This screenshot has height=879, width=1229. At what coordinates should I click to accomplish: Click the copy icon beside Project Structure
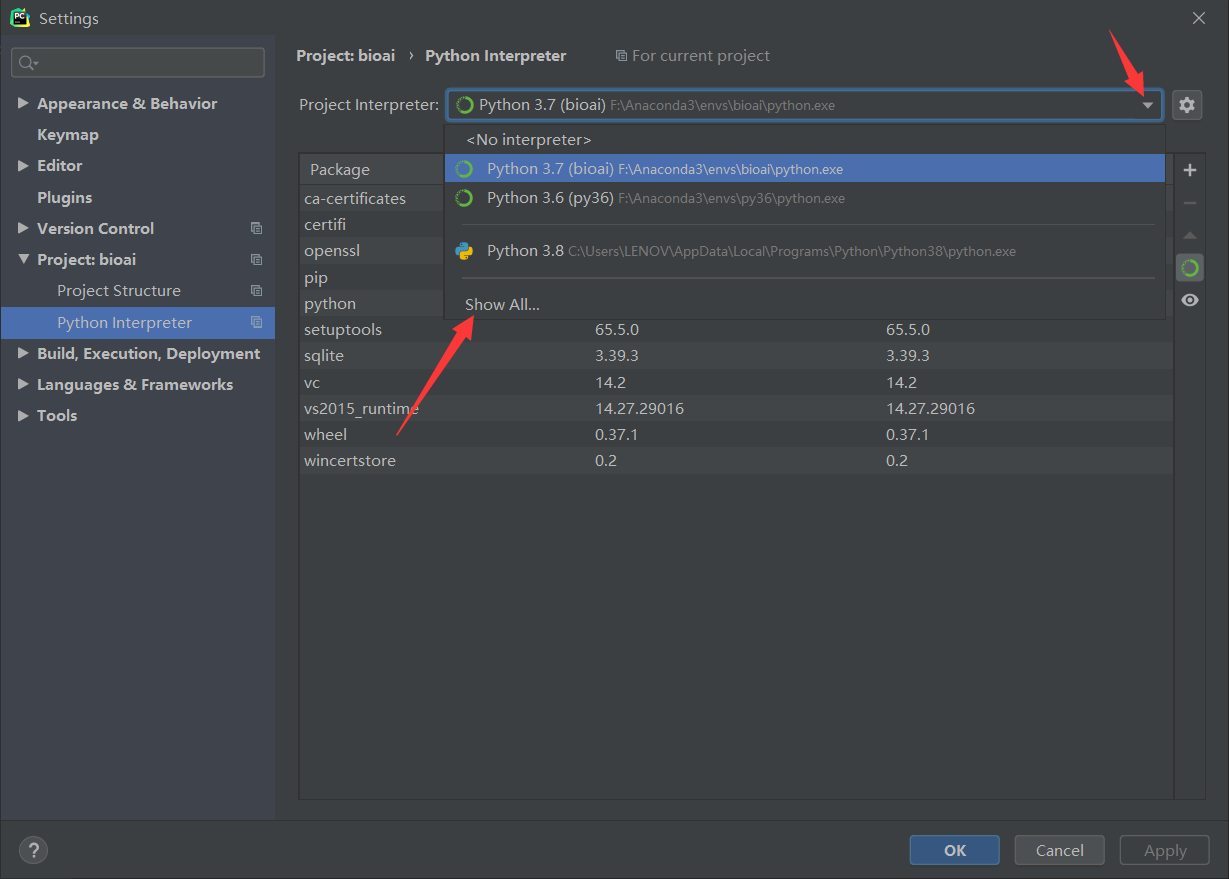tap(257, 290)
